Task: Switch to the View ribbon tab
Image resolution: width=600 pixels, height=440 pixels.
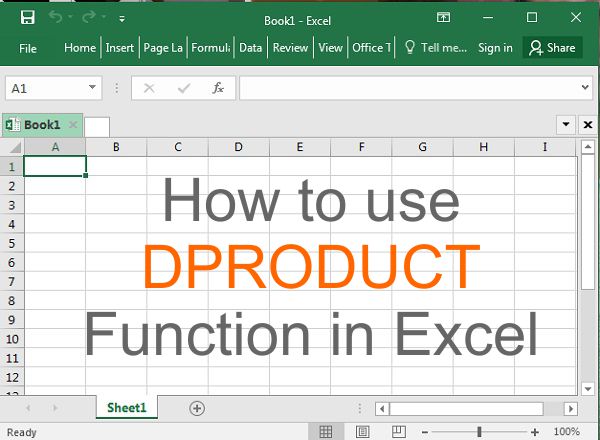Action: (330, 48)
